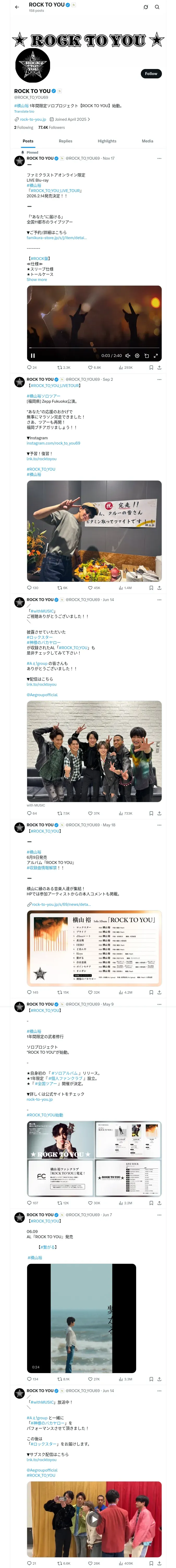
Task: Pause the live tour video
Action: tap(33, 355)
